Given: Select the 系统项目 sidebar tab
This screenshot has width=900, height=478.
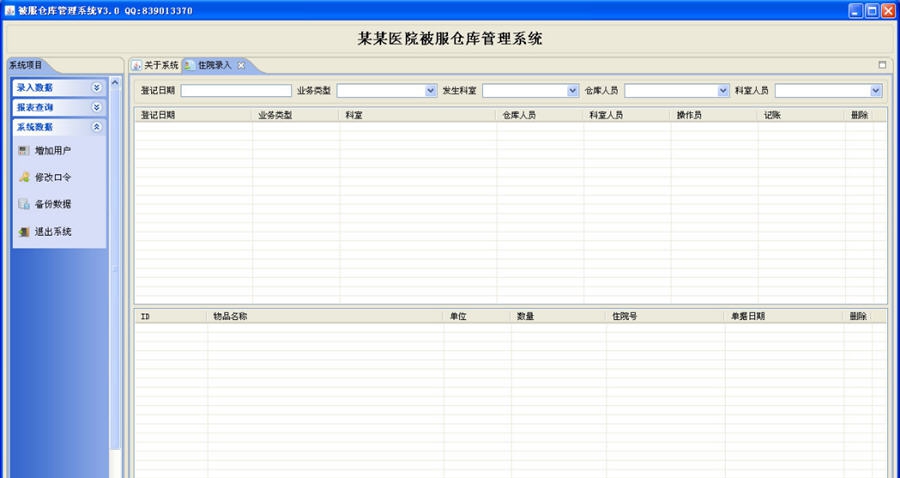Looking at the screenshot, I should point(26,65).
